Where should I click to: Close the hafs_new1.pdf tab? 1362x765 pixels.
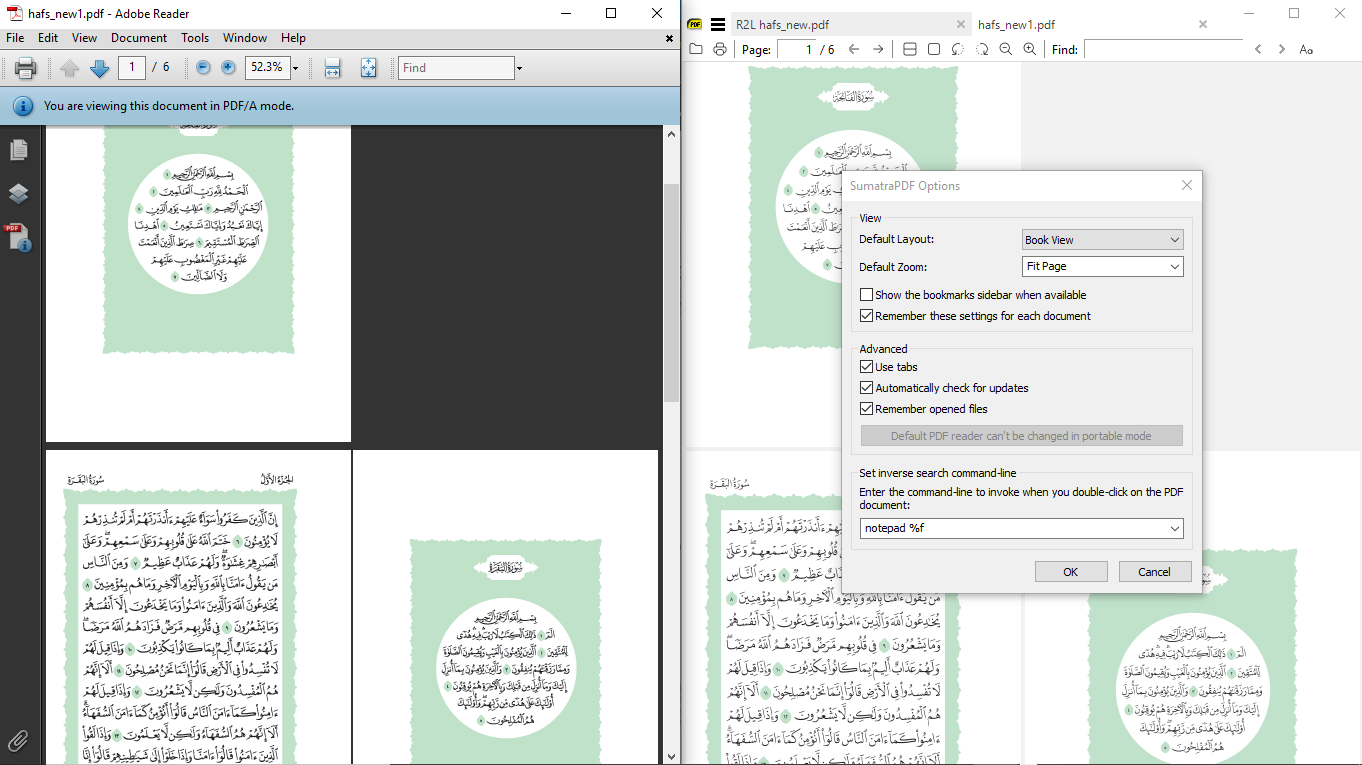[x=1203, y=24]
